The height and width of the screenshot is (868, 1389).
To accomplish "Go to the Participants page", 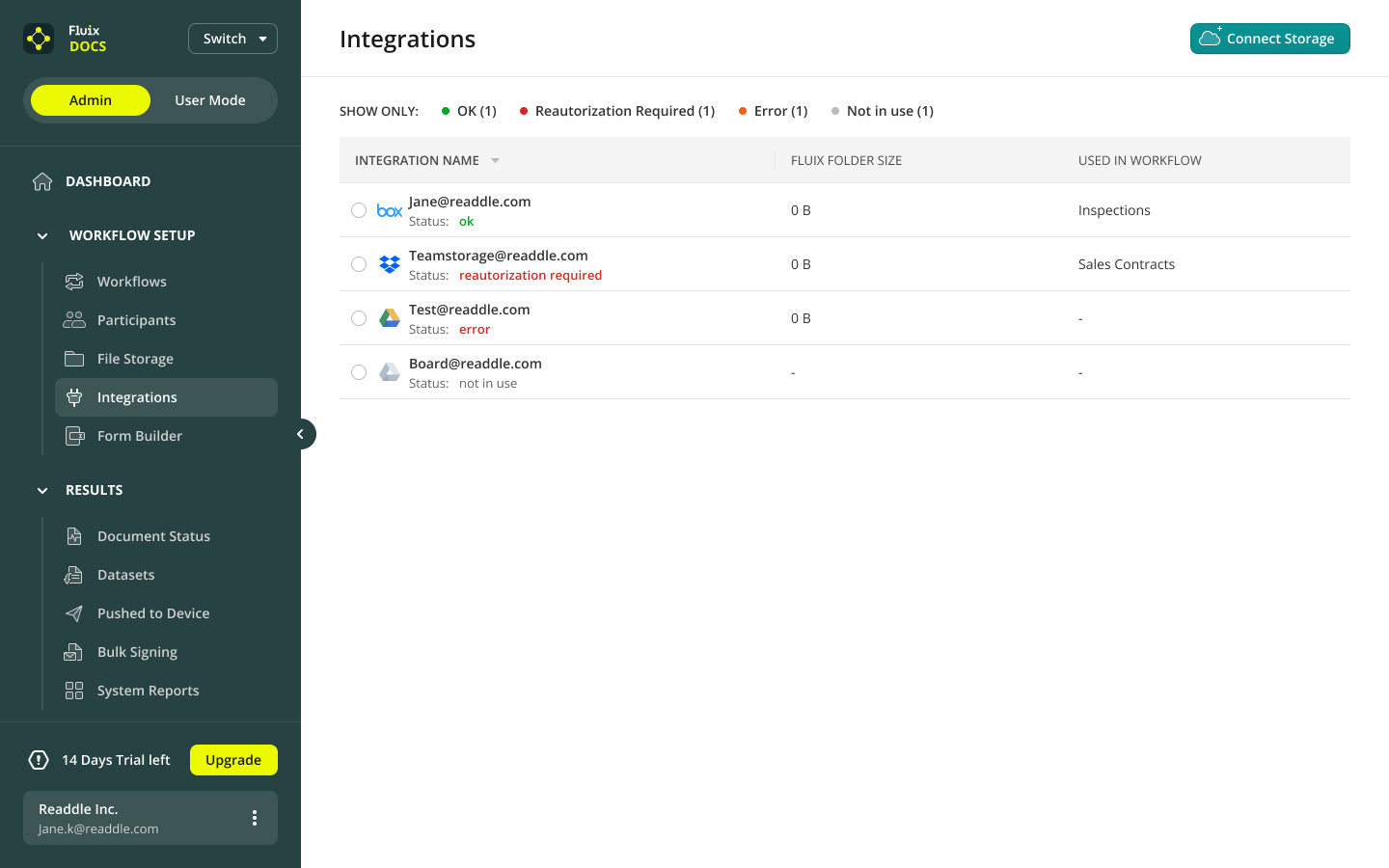I will pos(136,320).
